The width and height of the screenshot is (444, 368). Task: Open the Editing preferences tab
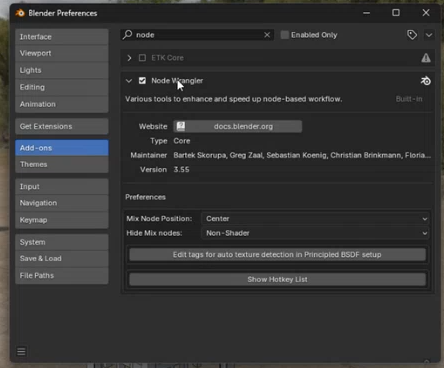pos(62,87)
